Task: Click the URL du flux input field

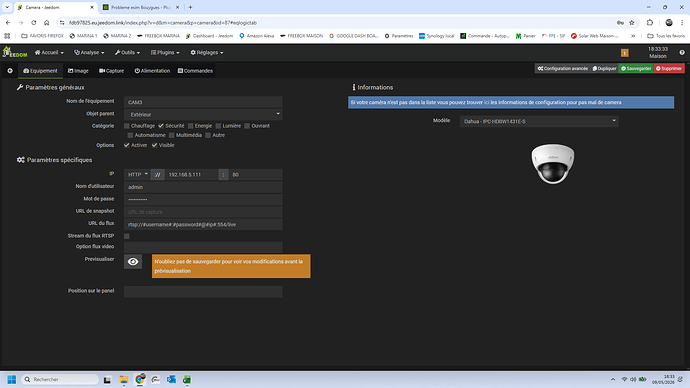Action: coord(203,224)
